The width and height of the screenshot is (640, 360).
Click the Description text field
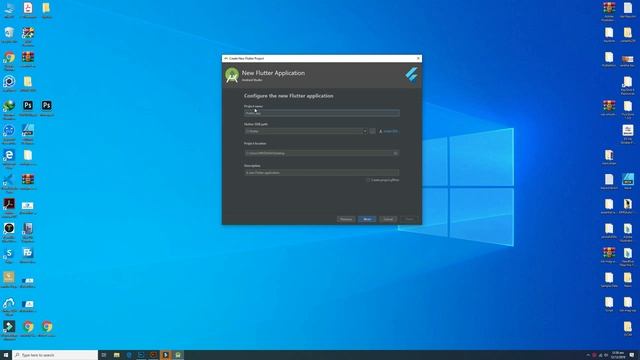[x=322, y=173]
